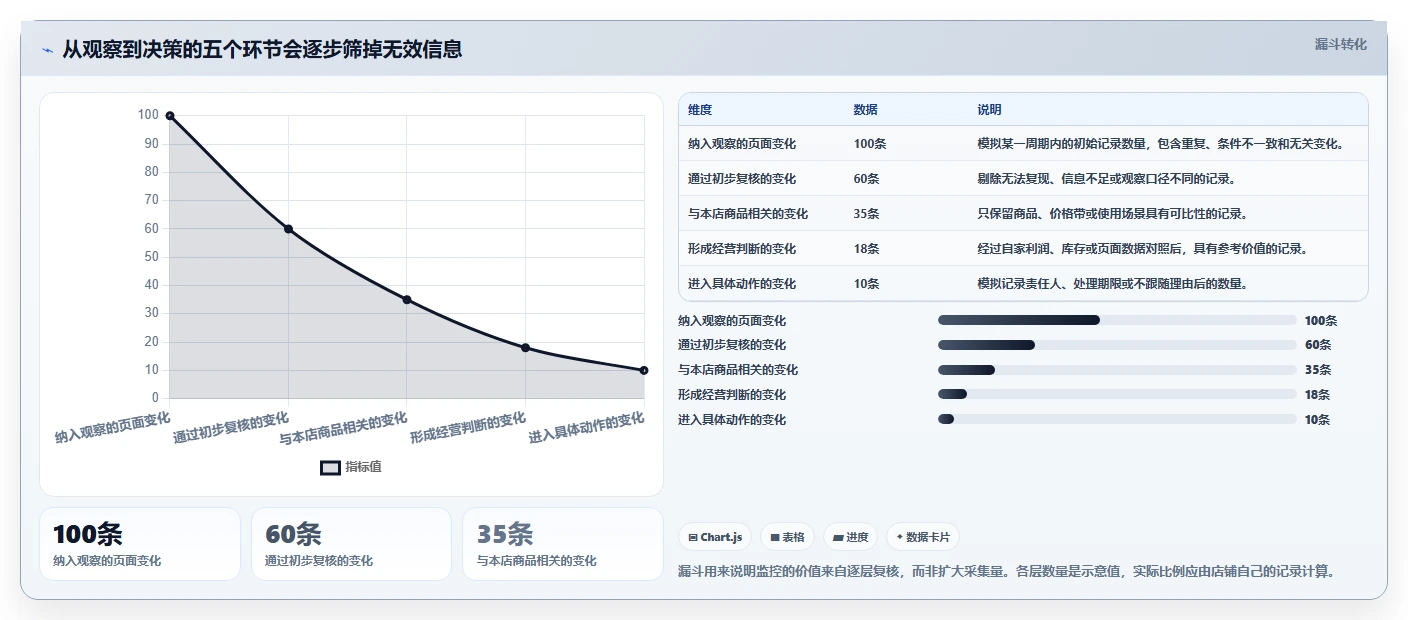Click the 指标值 legend swatch box
The image size is (1408, 620).
click(331, 467)
